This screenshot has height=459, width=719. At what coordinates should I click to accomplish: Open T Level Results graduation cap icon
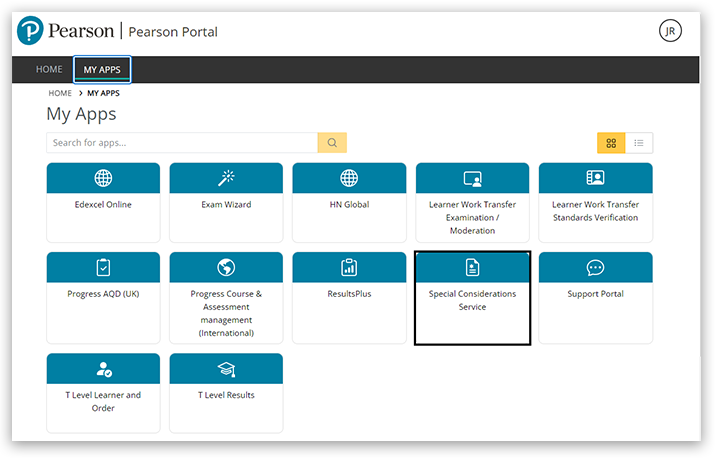(226, 369)
